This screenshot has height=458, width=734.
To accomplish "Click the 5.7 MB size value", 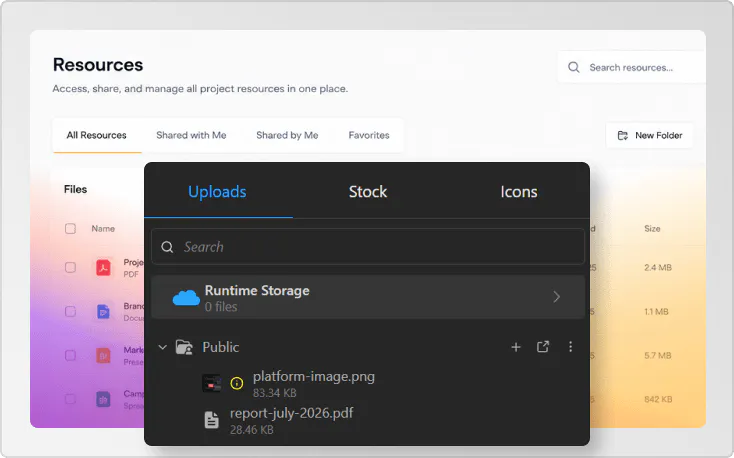I will pyautogui.click(x=658, y=355).
